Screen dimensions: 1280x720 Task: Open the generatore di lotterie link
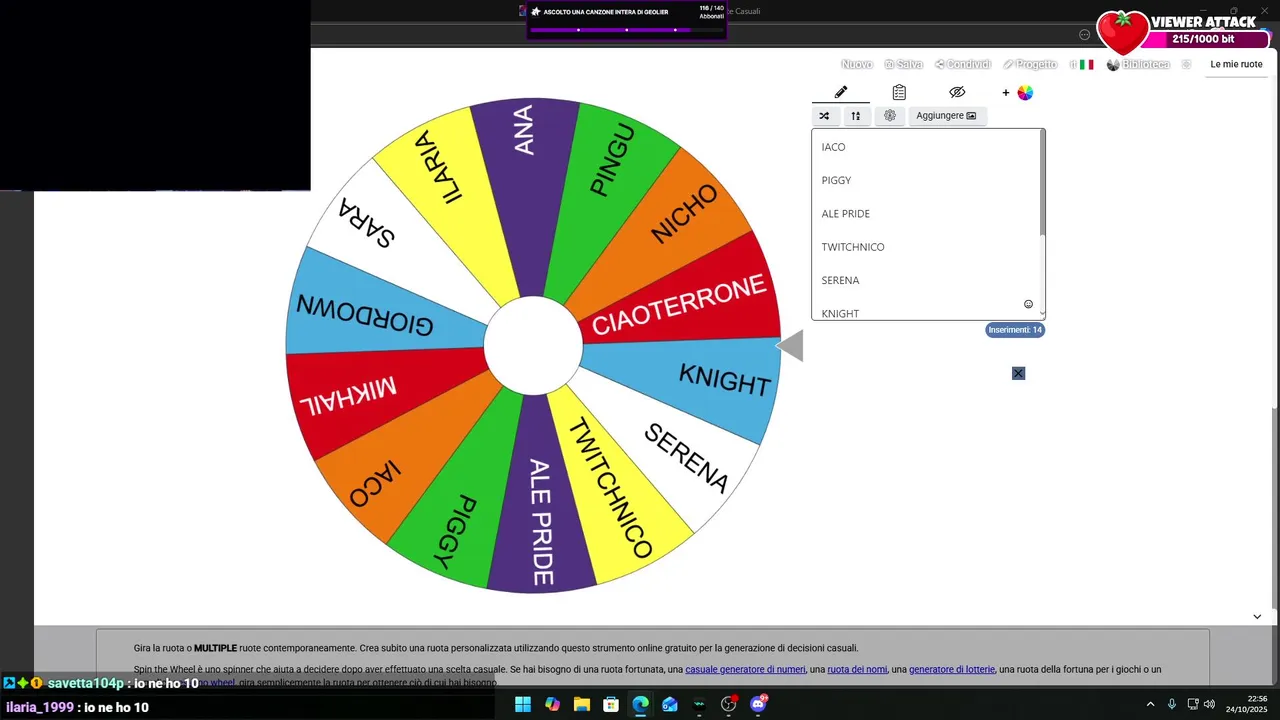[x=952, y=669]
